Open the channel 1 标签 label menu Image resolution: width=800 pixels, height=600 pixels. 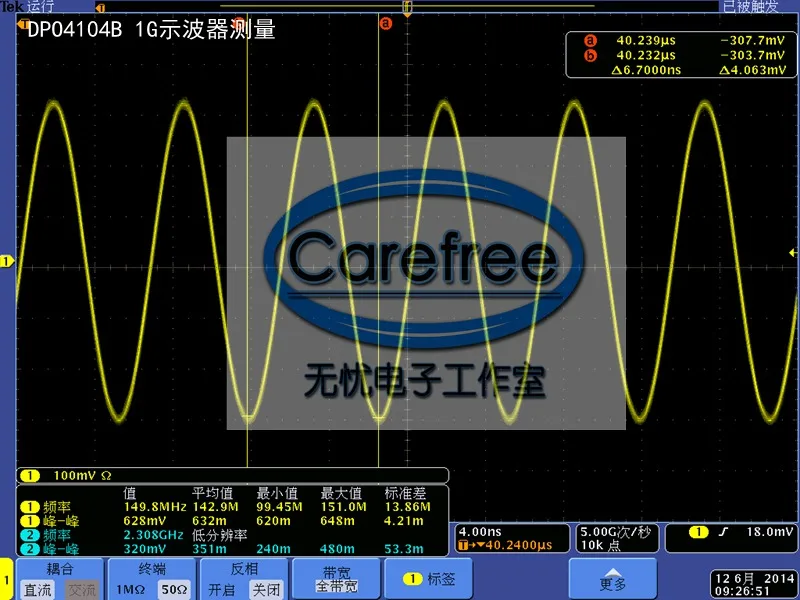[x=429, y=579]
